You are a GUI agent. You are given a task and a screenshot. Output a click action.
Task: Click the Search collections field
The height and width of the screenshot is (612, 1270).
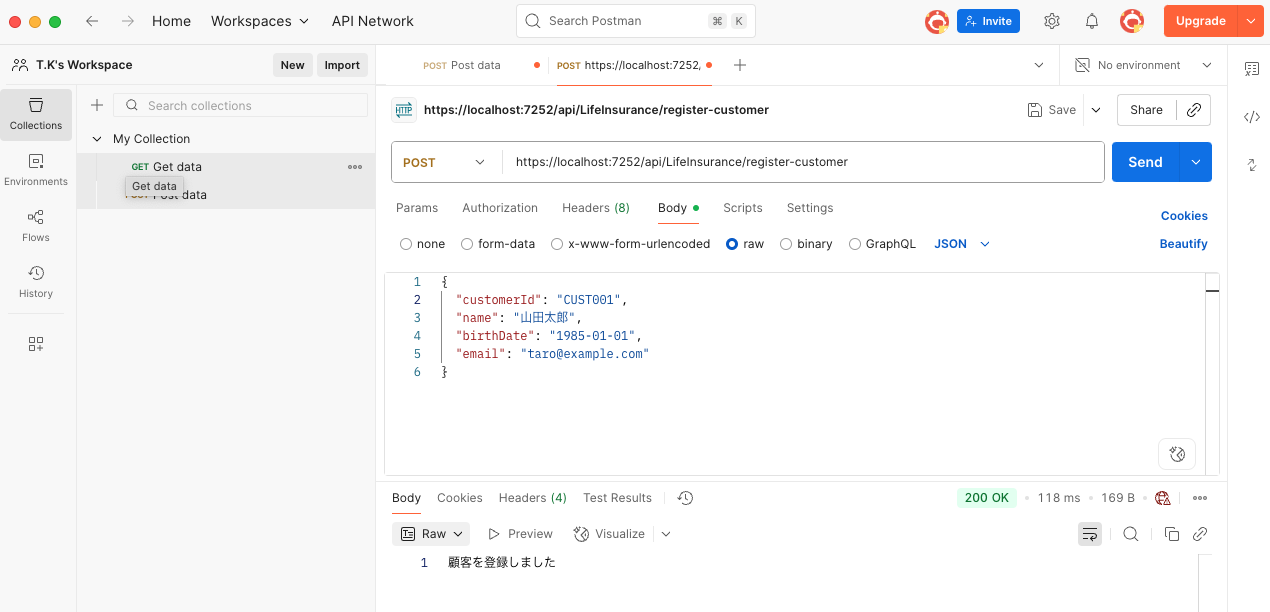(250, 105)
